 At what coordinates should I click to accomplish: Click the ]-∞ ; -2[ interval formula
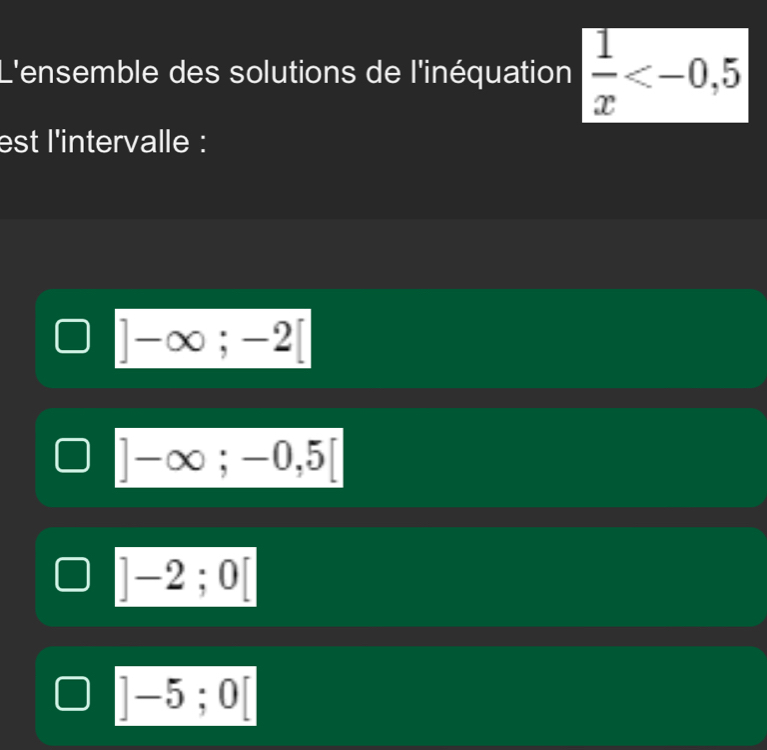click(x=212, y=339)
